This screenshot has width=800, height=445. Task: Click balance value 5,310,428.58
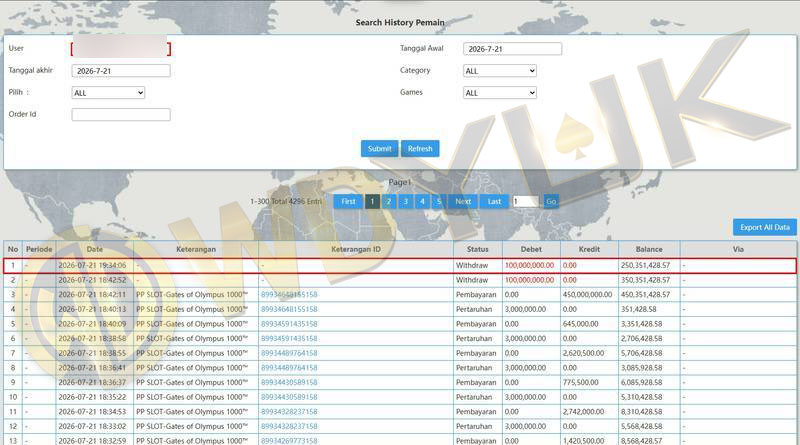641,397
